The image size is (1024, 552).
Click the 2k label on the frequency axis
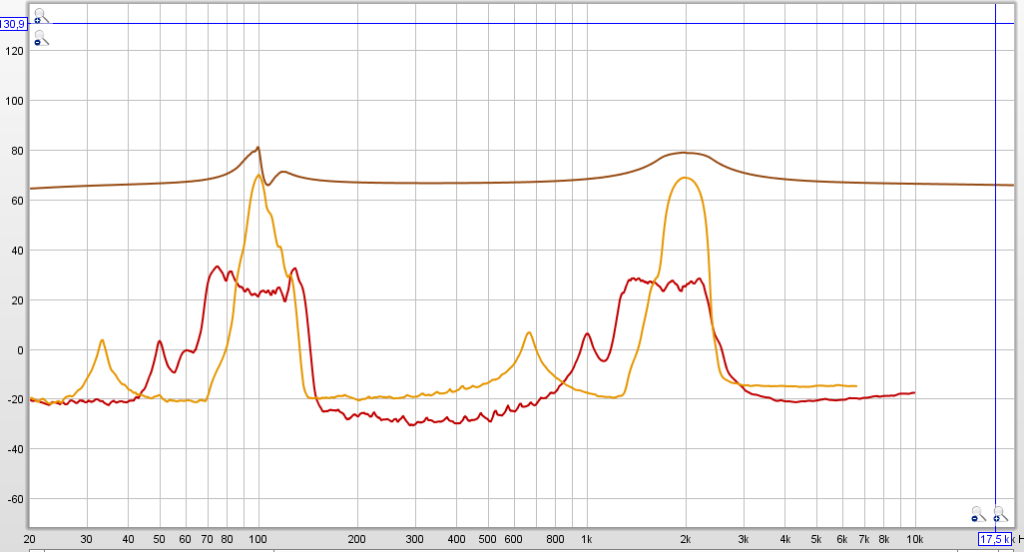[x=686, y=539]
